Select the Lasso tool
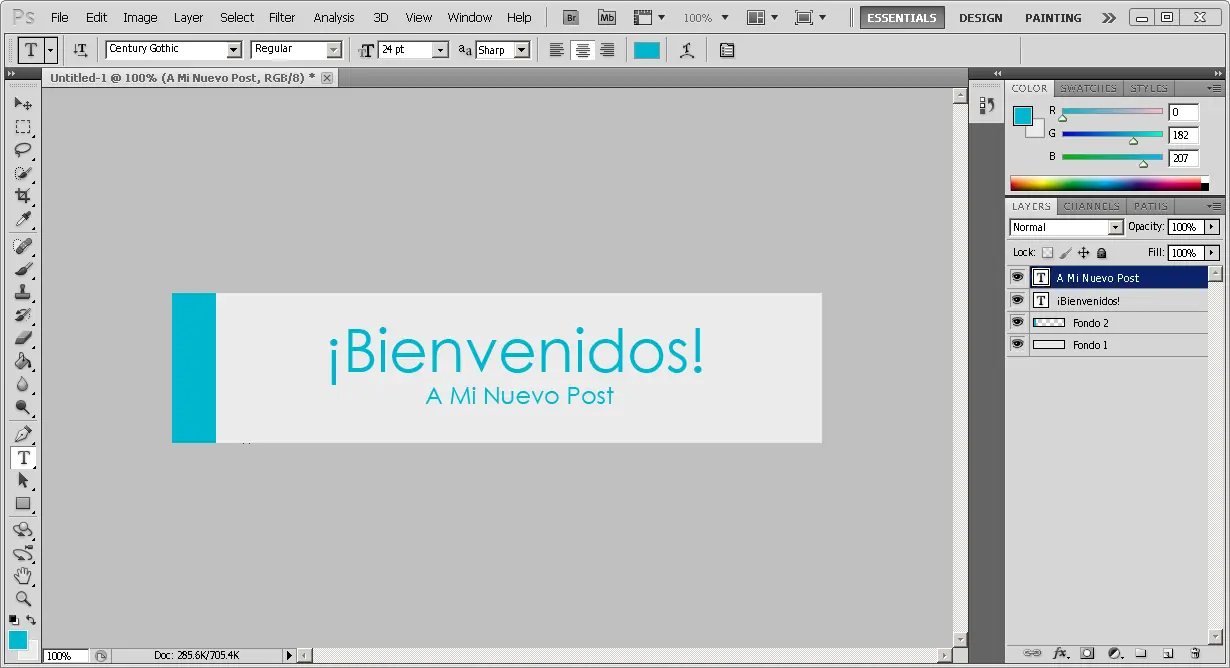This screenshot has width=1230, height=668. pyautogui.click(x=24, y=150)
